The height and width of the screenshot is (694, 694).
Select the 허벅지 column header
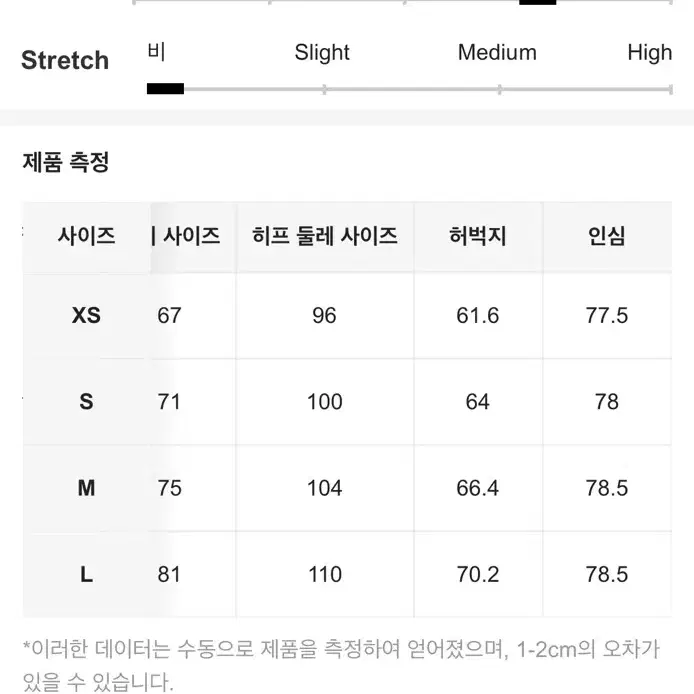click(x=478, y=235)
